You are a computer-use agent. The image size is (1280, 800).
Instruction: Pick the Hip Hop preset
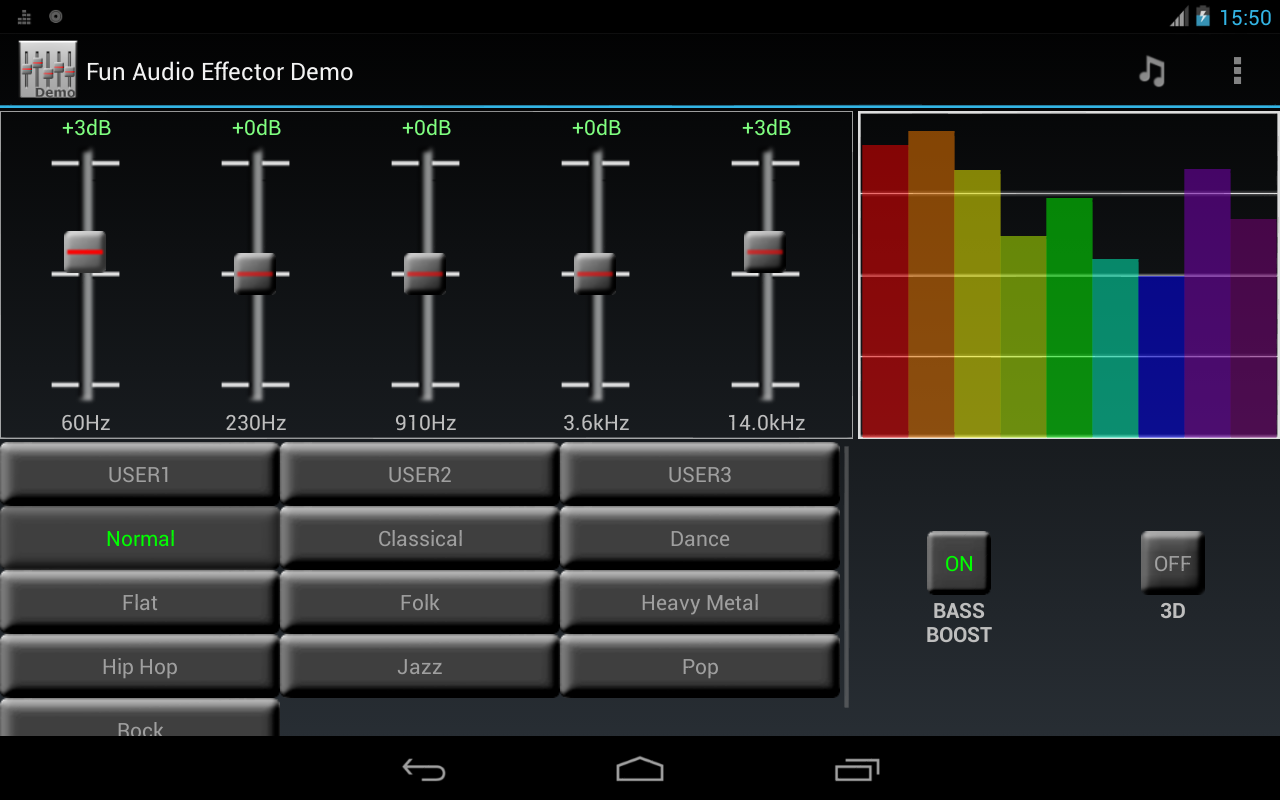tap(139, 666)
